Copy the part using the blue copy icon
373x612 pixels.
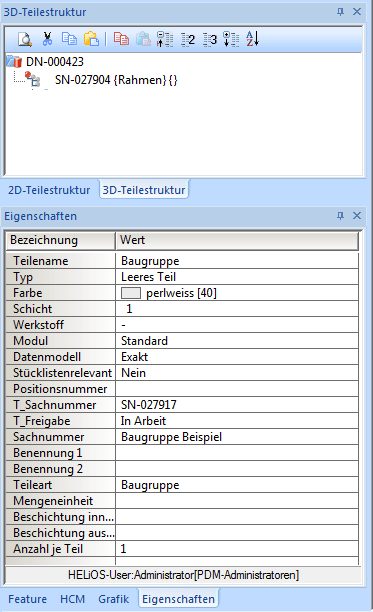click(x=69, y=39)
